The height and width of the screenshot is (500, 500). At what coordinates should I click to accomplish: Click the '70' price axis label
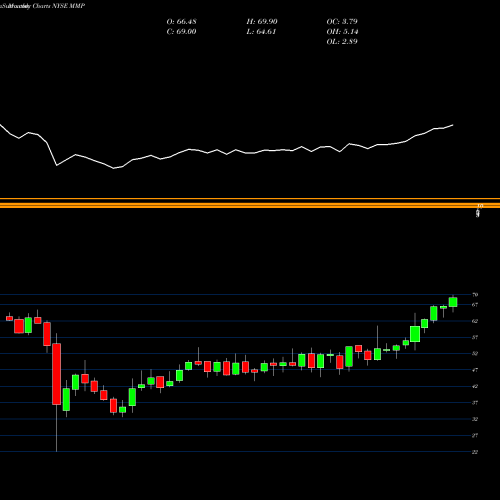coord(475,295)
